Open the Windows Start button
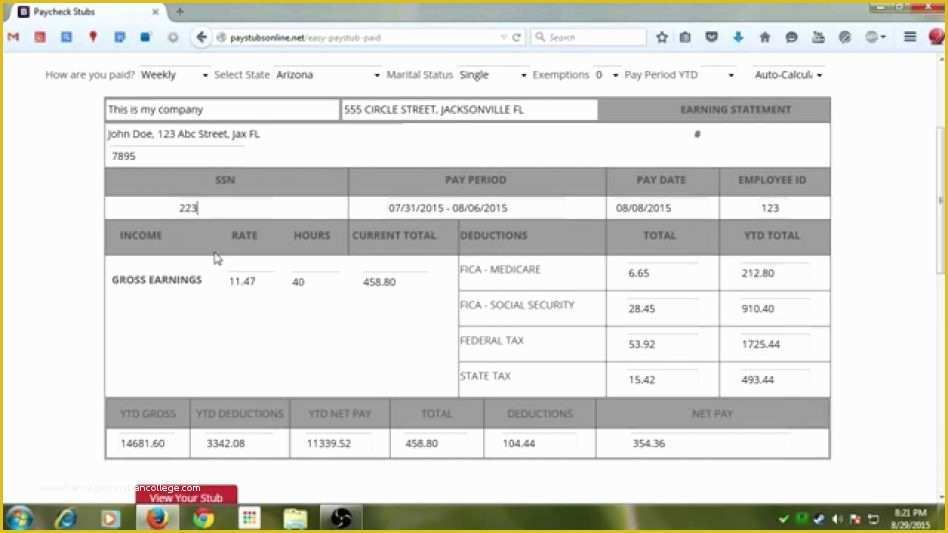 [x=19, y=518]
